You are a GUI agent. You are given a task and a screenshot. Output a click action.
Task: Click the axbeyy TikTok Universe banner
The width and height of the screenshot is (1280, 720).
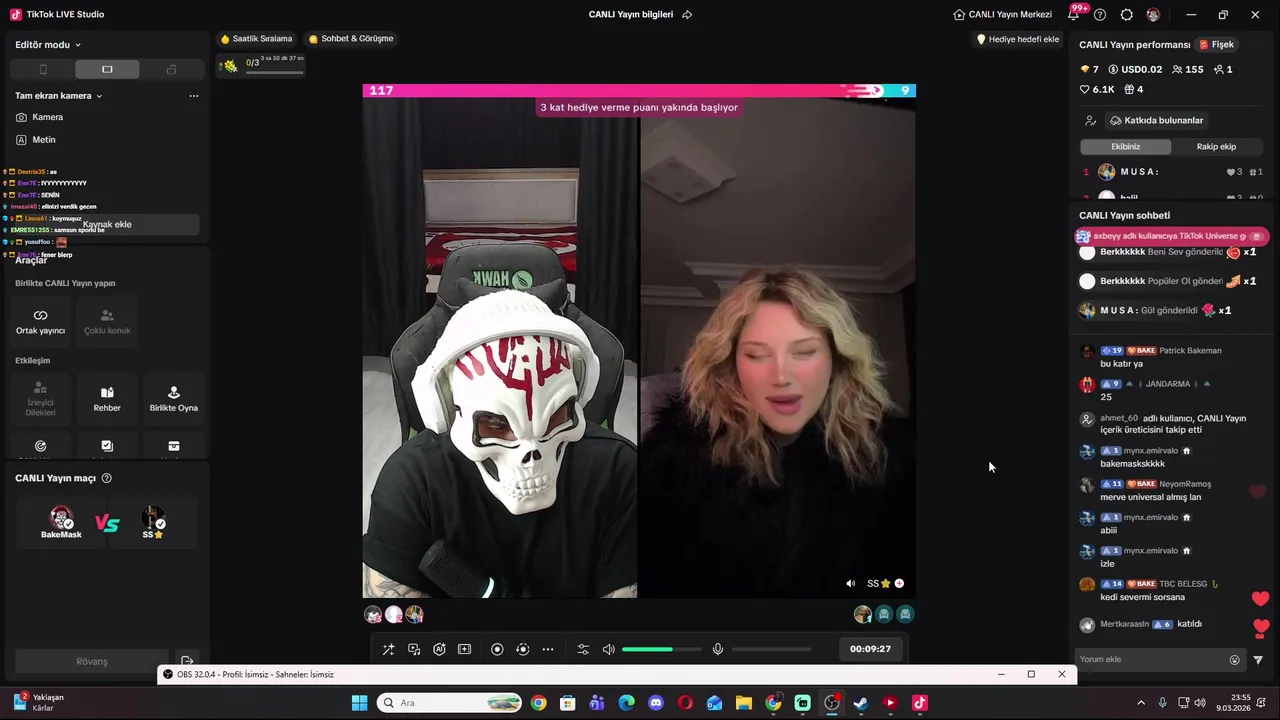pos(1171,236)
